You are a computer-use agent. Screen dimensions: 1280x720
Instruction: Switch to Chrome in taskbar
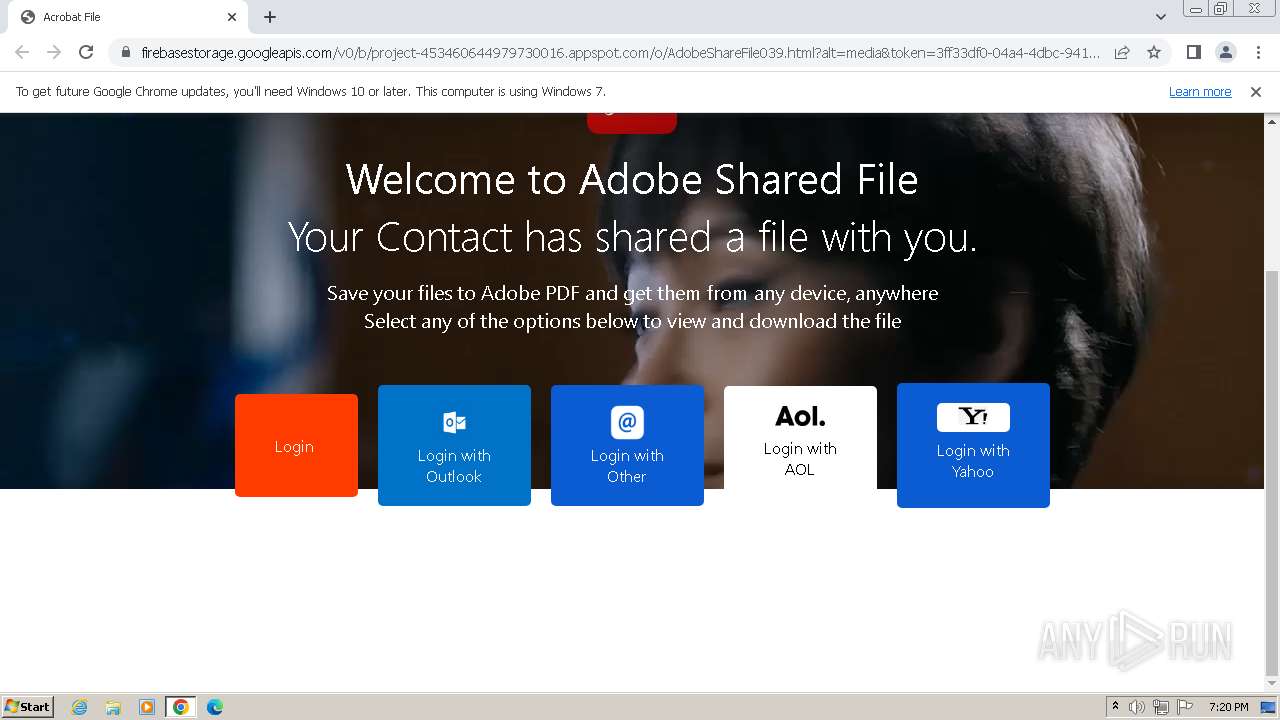[x=181, y=707]
